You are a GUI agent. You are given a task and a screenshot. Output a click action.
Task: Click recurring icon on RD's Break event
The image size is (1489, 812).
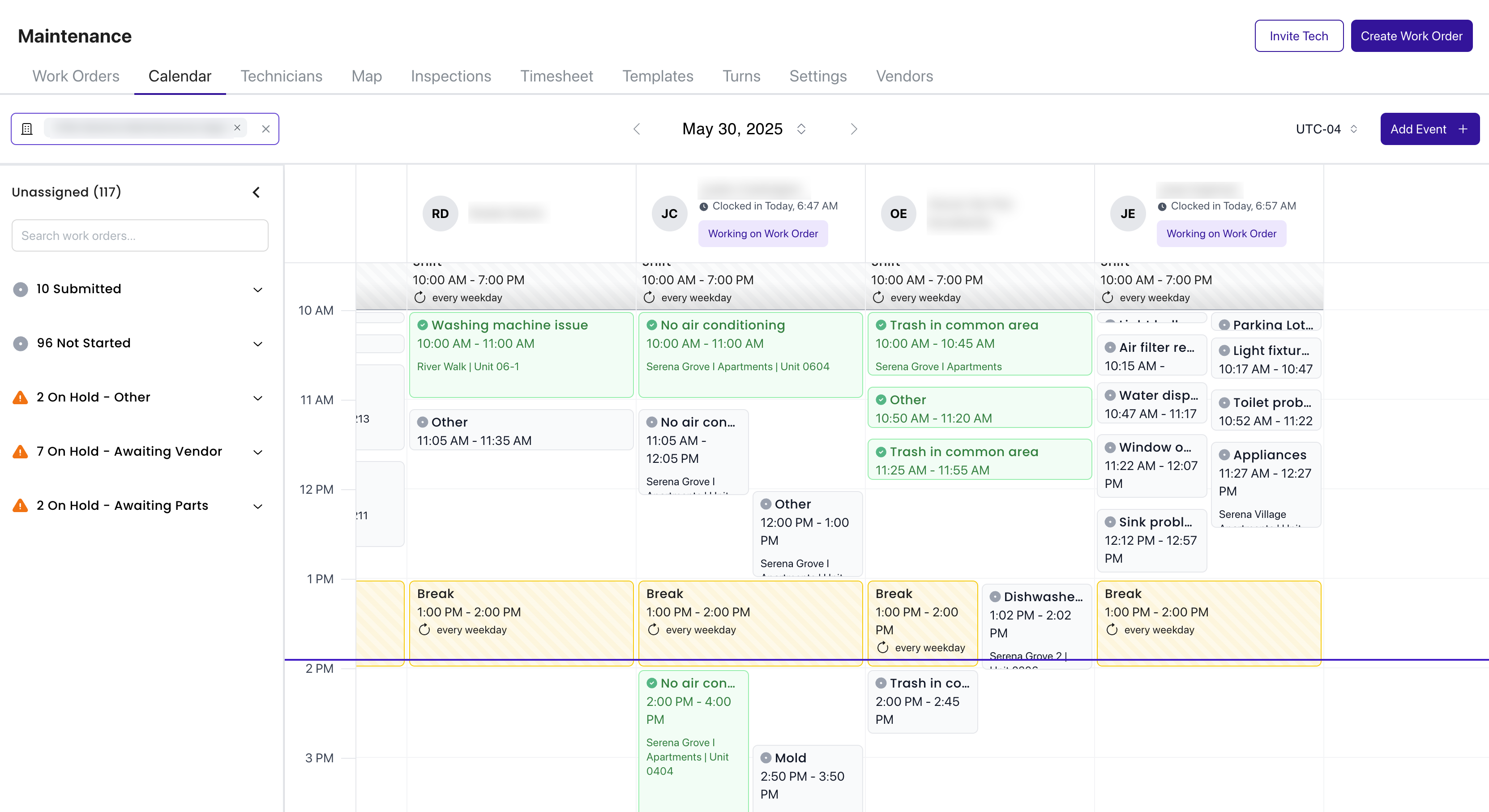[x=424, y=629]
